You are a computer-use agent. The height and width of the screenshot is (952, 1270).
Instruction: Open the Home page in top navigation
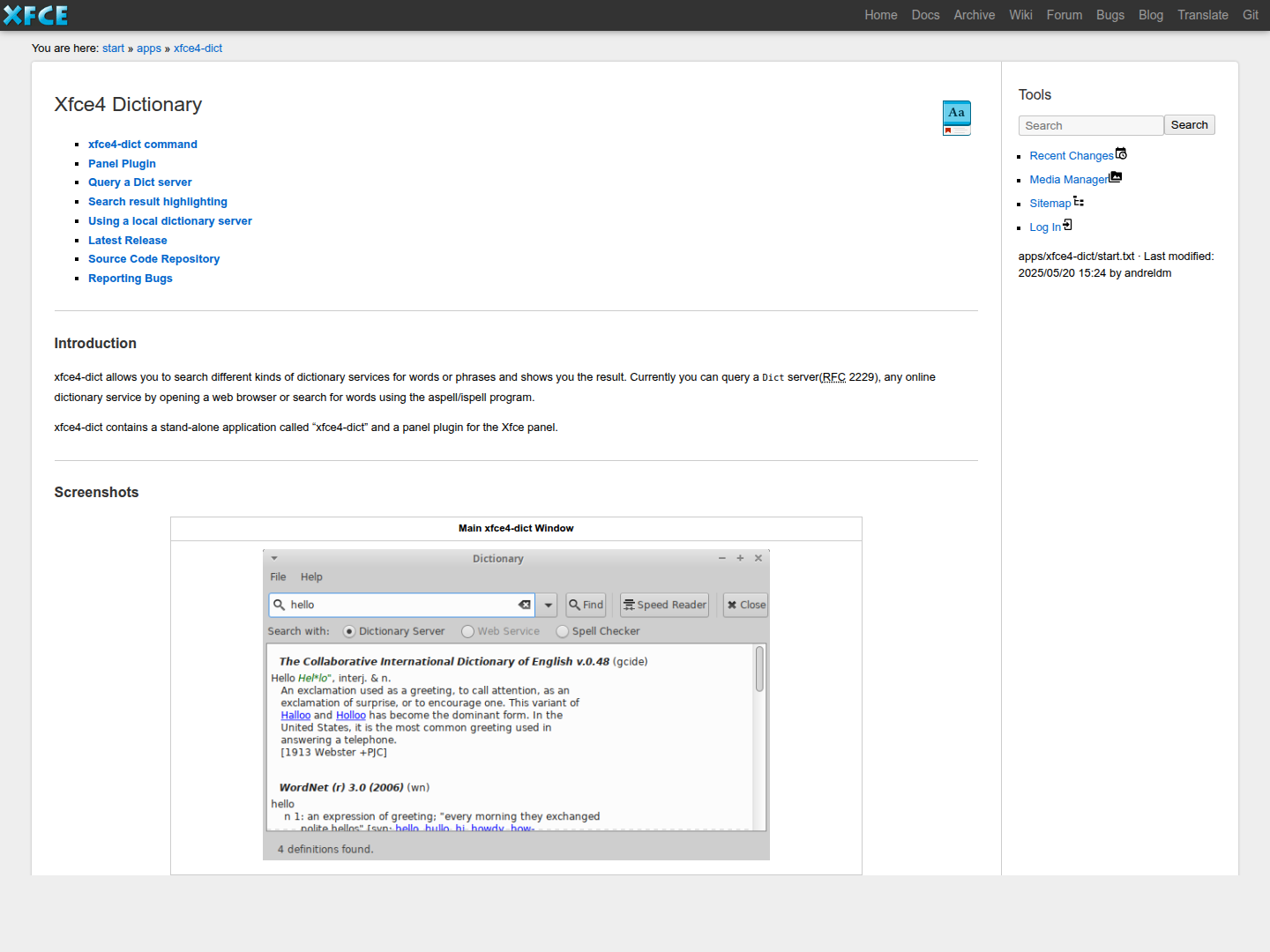click(881, 15)
